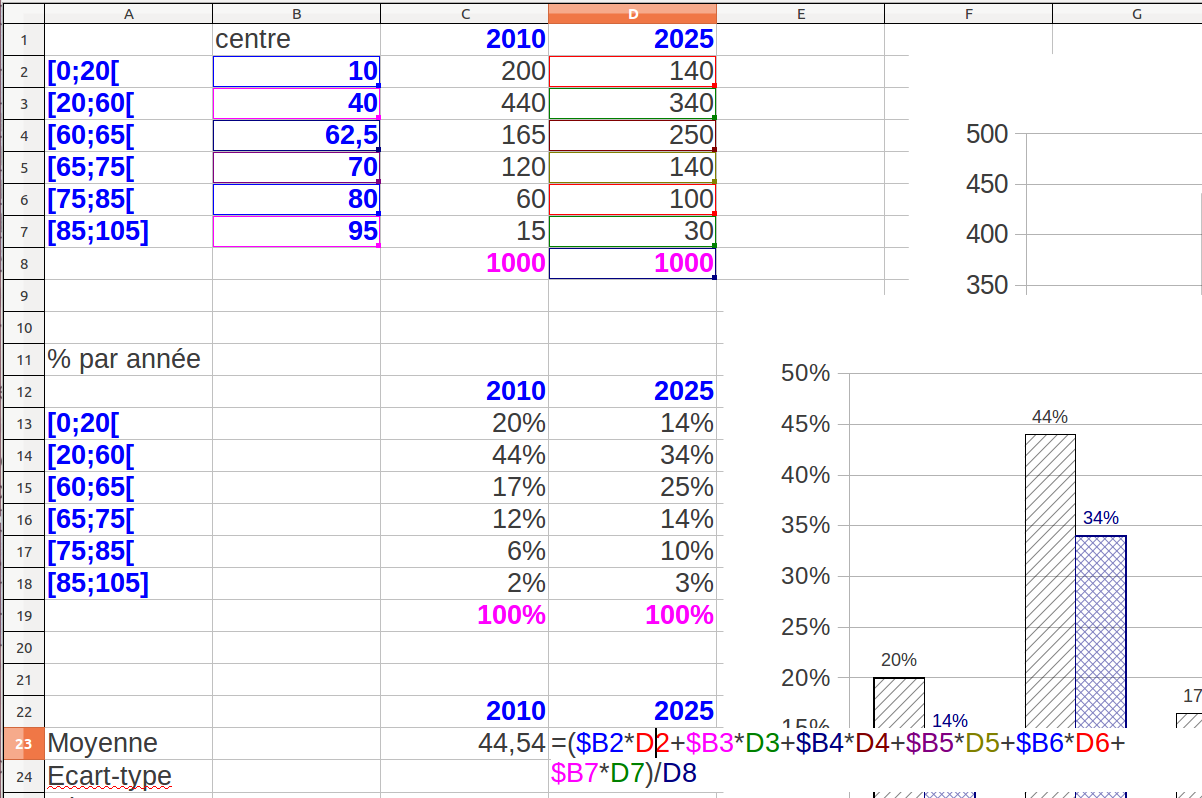Select the row 8 header
The width and height of the screenshot is (1202, 798).
pos(22,263)
